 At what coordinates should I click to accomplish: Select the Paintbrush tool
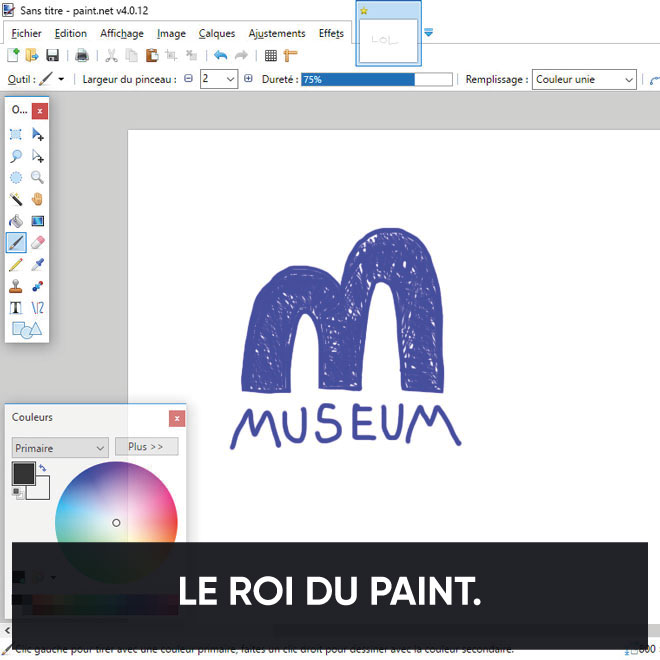click(x=16, y=242)
